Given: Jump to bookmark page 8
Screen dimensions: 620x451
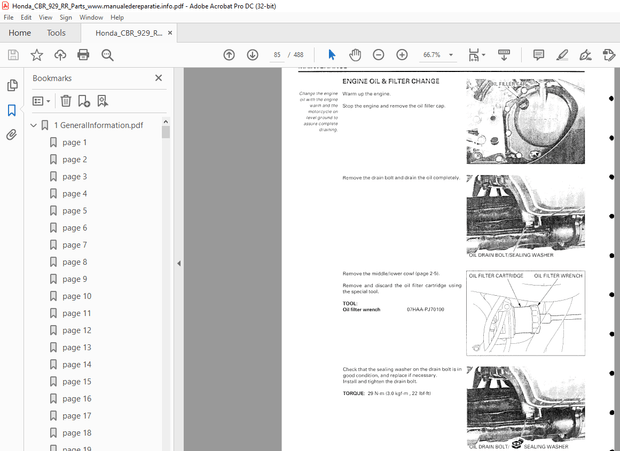Looking at the screenshot, I should pyautogui.click(x=74, y=262).
